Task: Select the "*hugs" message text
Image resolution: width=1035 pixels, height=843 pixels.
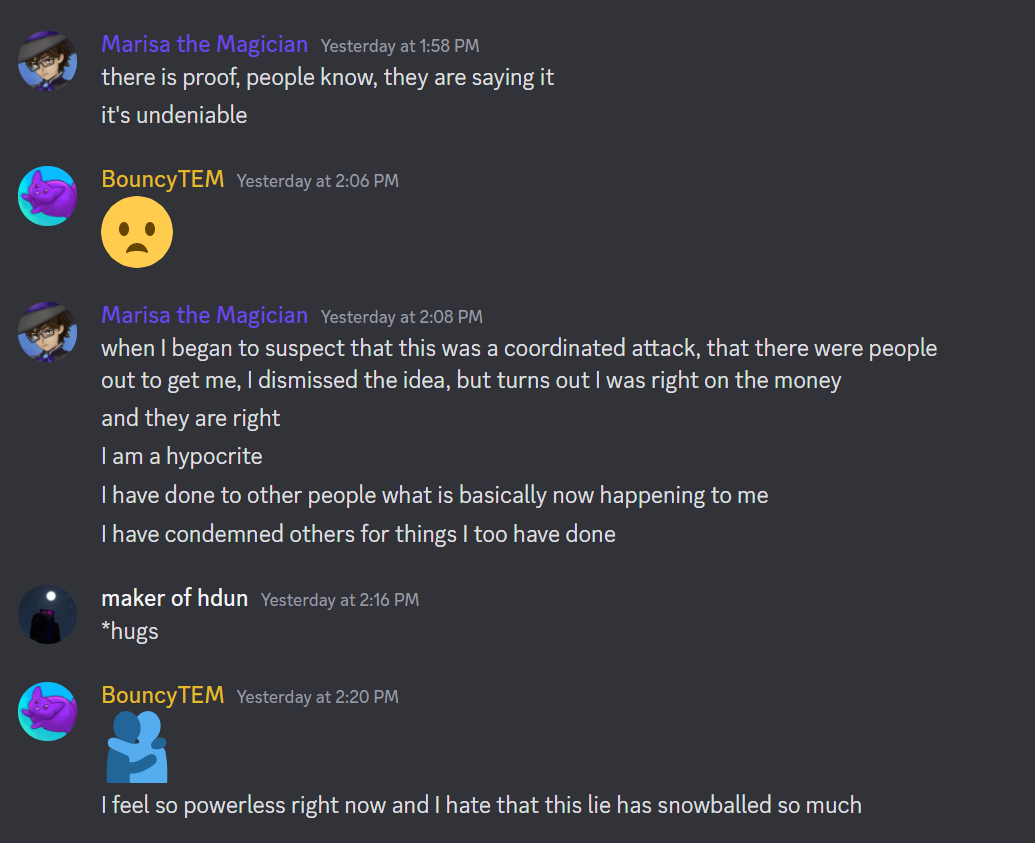Action: pos(130,631)
